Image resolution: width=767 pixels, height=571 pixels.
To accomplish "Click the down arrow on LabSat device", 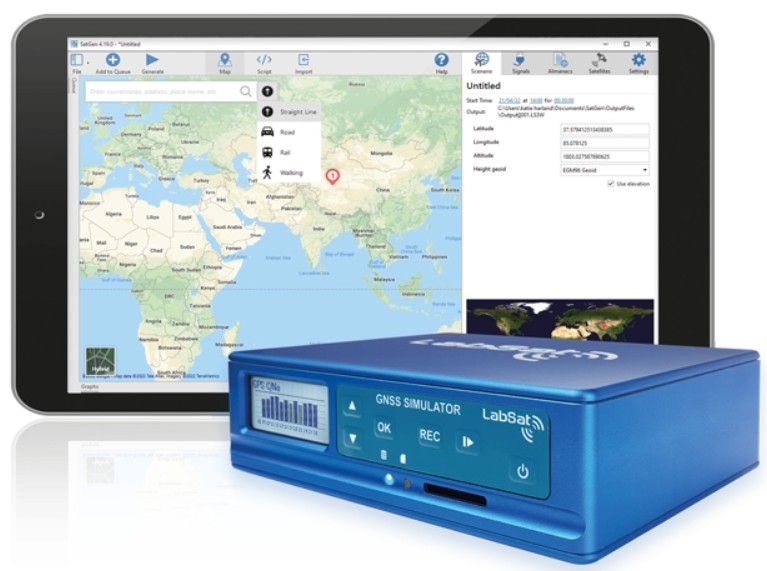I will (353, 438).
